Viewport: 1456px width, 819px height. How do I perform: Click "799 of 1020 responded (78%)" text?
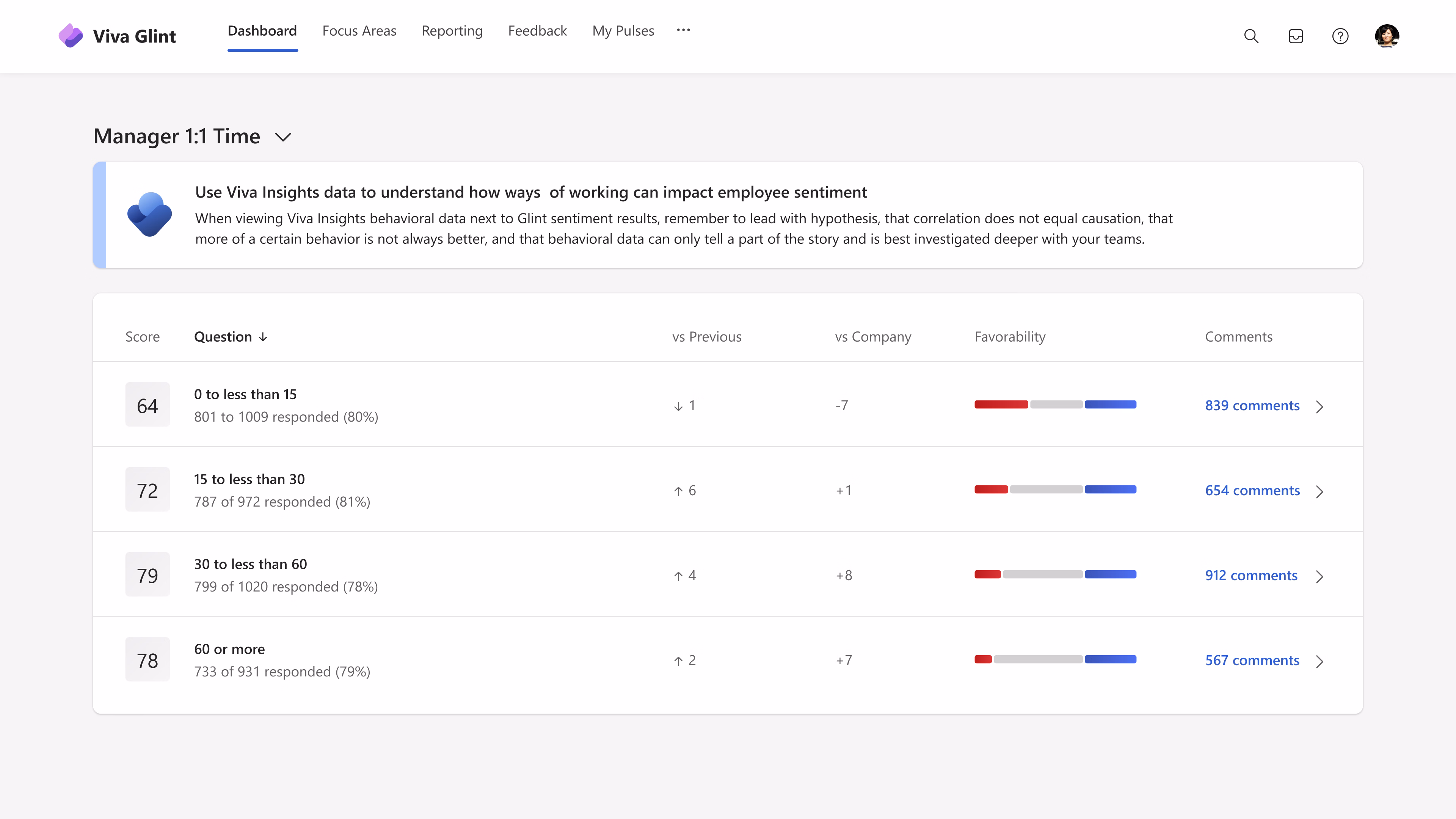286,587
